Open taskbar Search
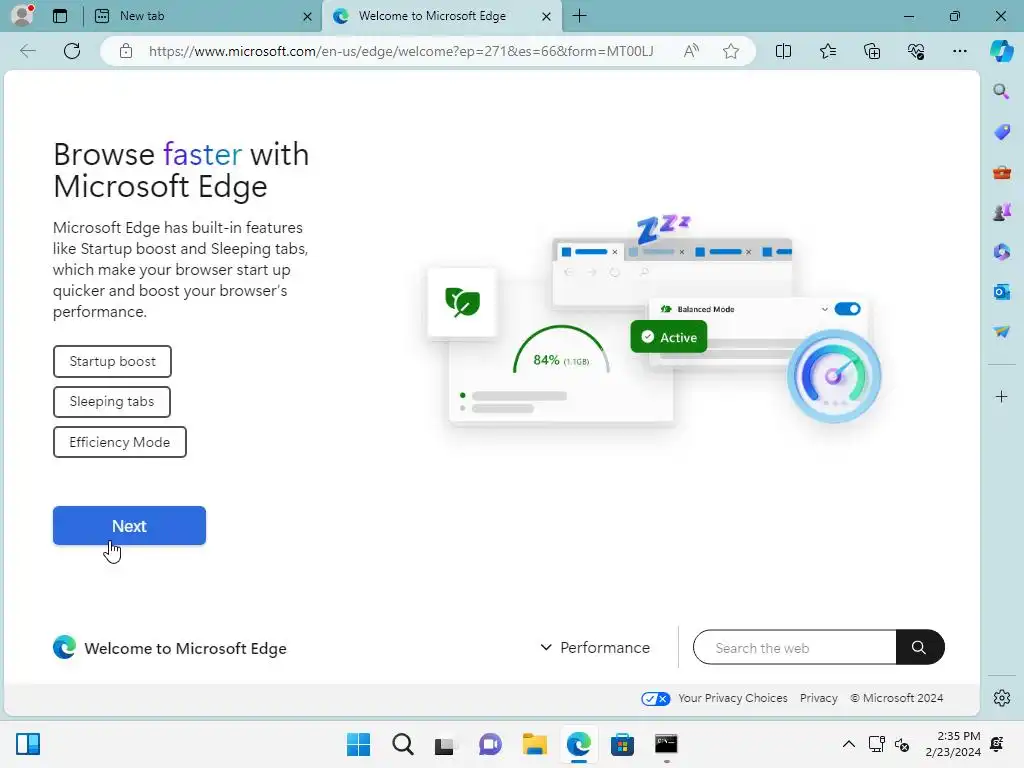The width and height of the screenshot is (1024, 768). tap(402, 744)
